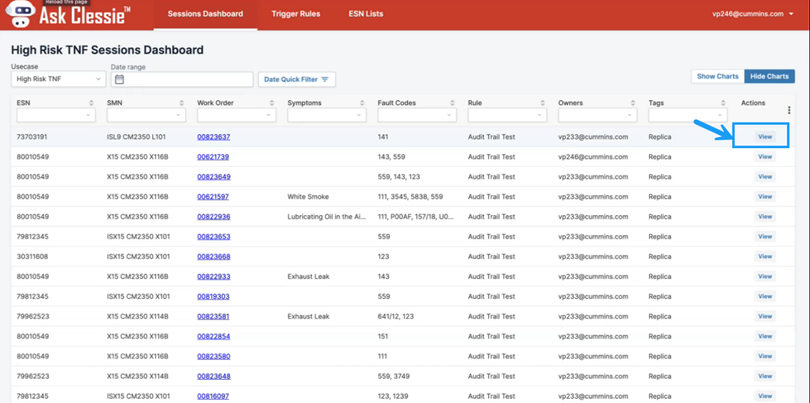Screen dimensions: 810x403
Task: Open work order 00823581
Action: point(213,316)
